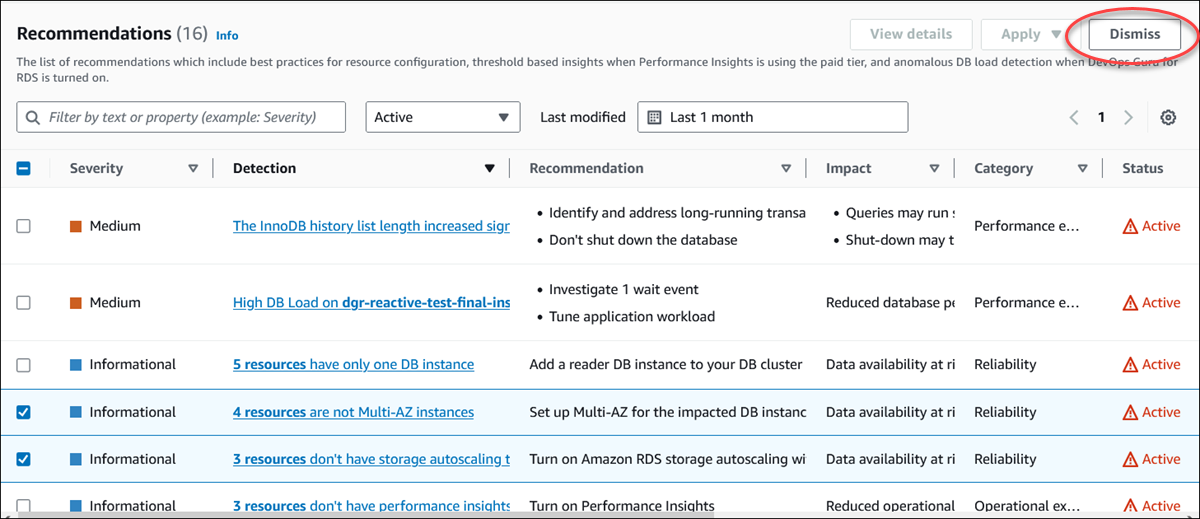This screenshot has width=1200, height=519.
Task: Expand the Apply dropdown button
Action: point(1031,34)
